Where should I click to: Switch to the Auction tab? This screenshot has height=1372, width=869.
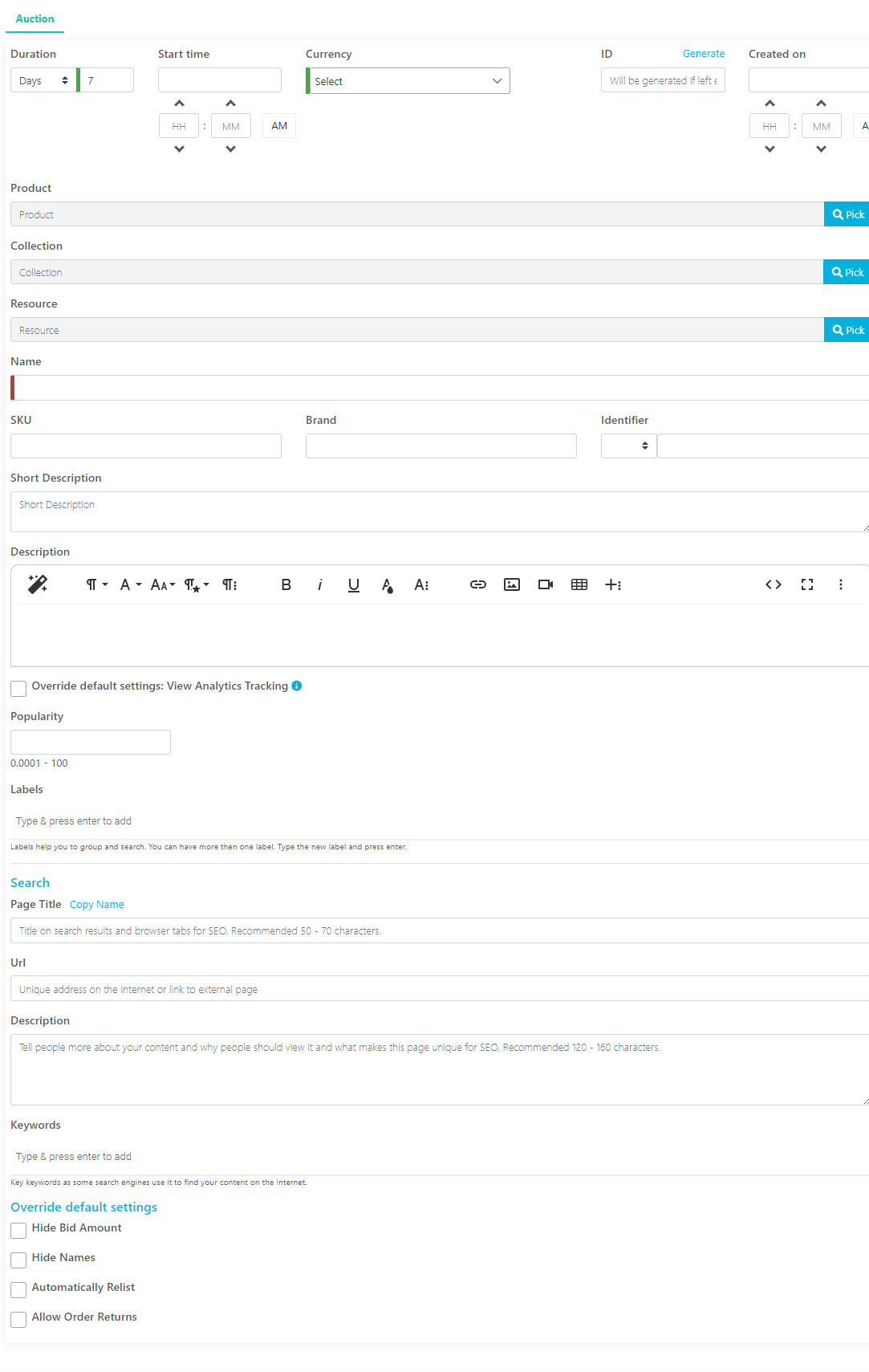[35, 18]
